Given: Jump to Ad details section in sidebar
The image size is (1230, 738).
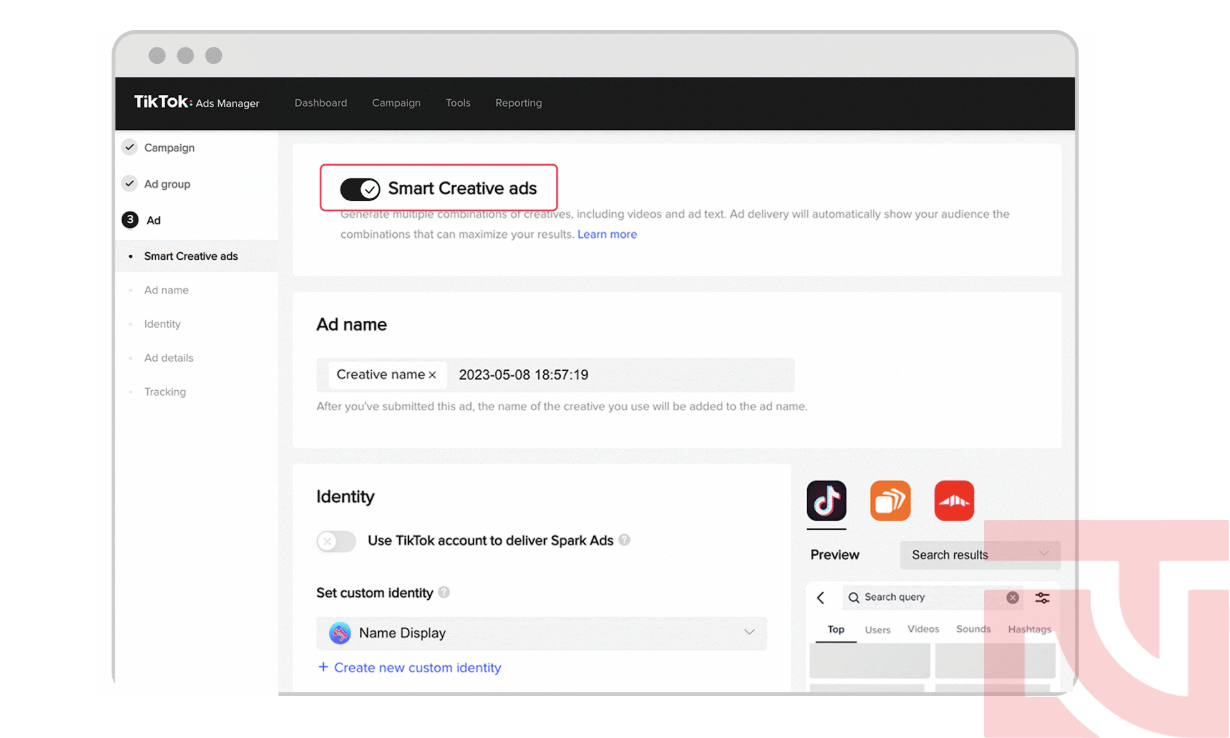Looking at the screenshot, I should click(x=169, y=358).
